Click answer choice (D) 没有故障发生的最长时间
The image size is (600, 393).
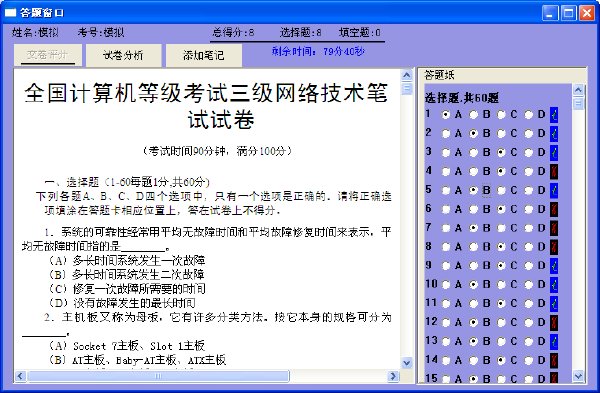(x=122, y=303)
